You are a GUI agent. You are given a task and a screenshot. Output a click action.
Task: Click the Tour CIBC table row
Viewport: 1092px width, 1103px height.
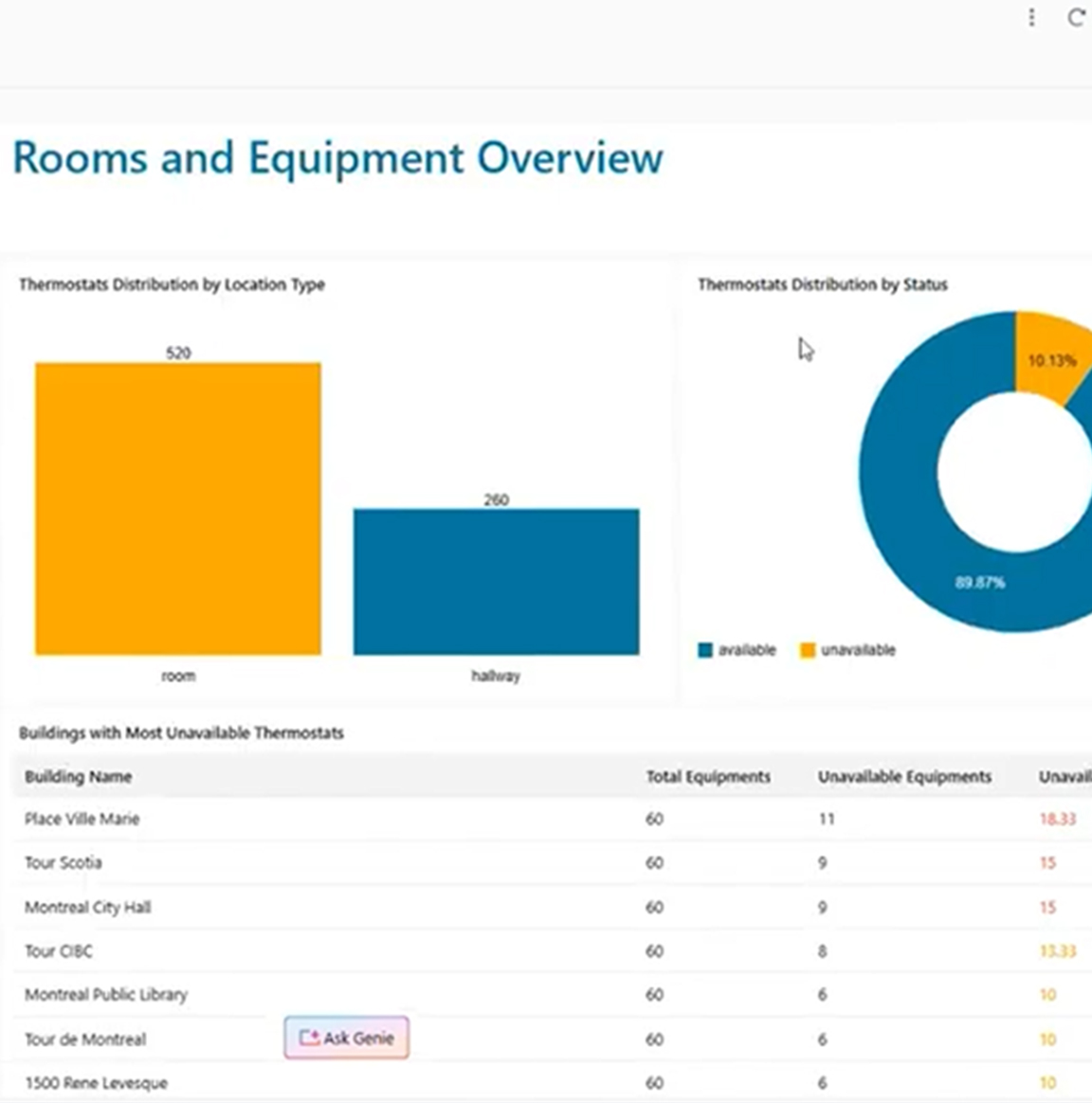(59, 950)
